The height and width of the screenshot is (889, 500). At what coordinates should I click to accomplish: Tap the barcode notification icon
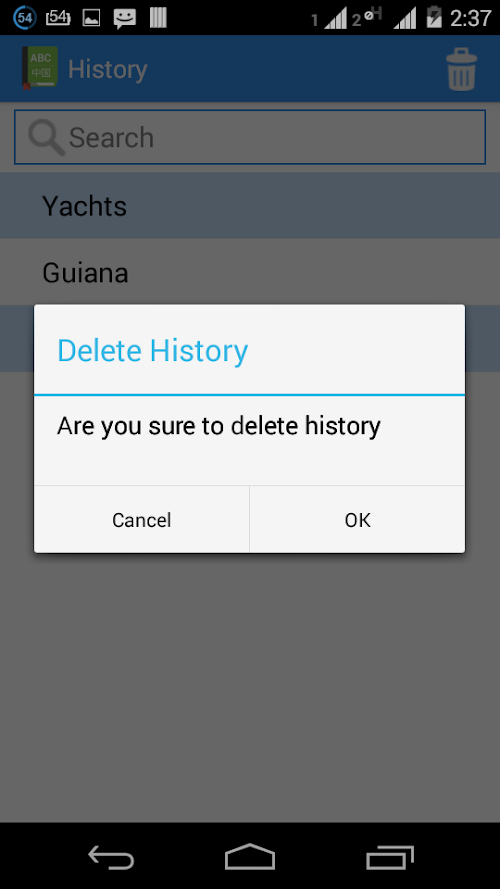pyautogui.click(x=158, y=17)
